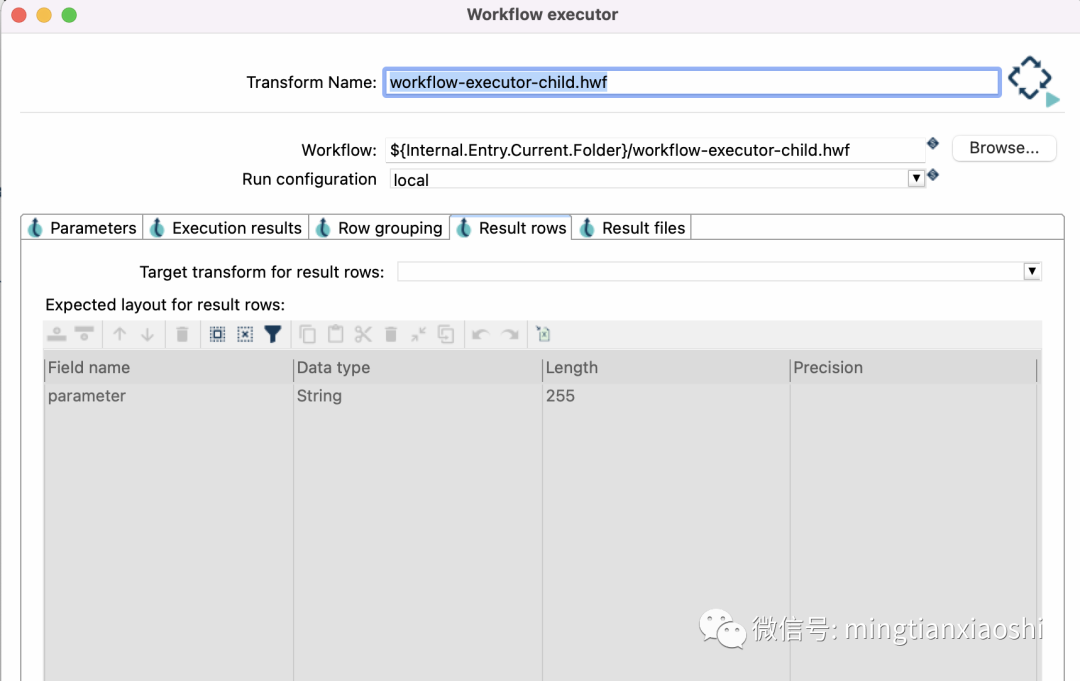The width and height of the screenshot is (1080, 681).
Task: Click the Browse... button
Action: click(x=1004, y=148)
